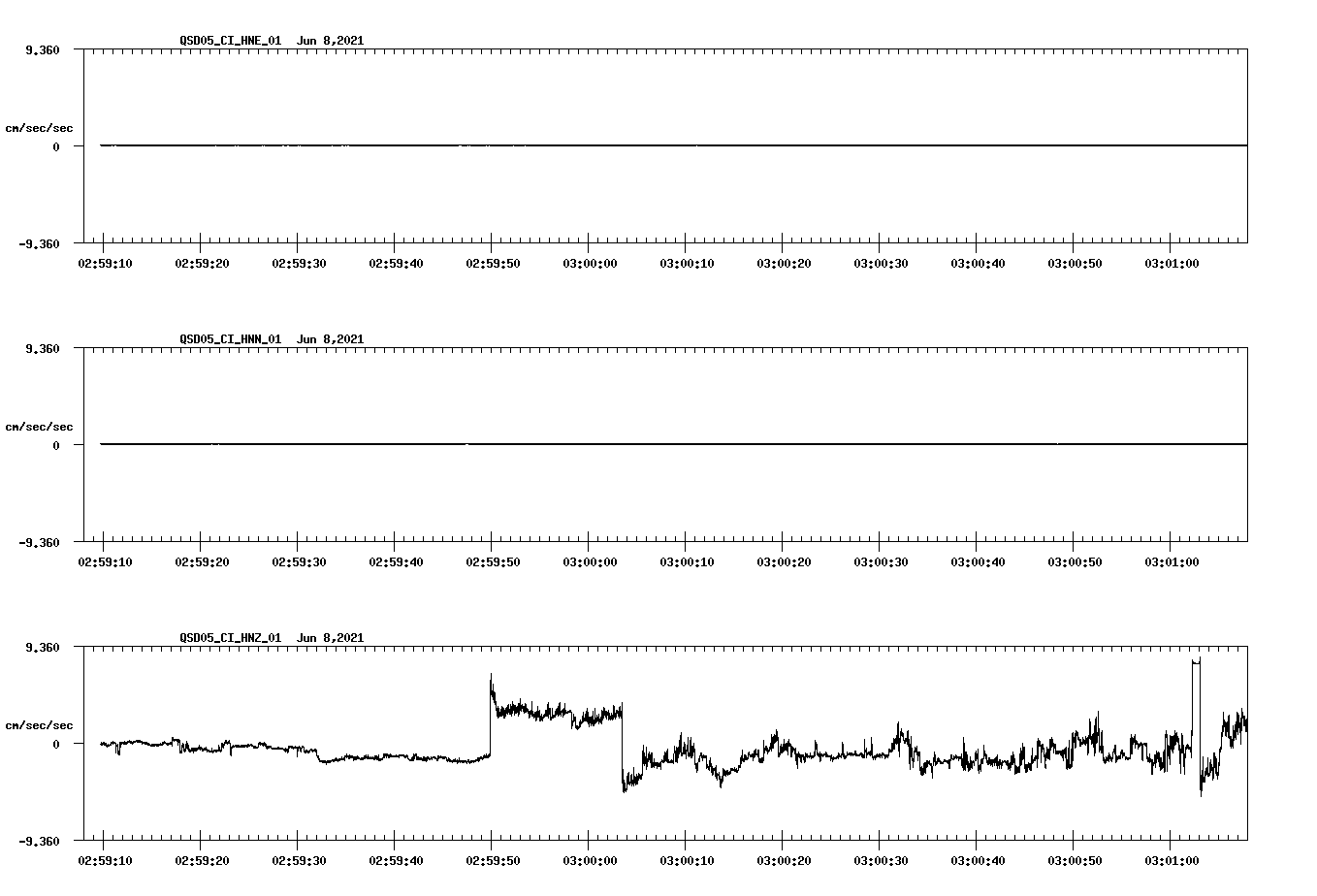Select the 03:01:00 time label under HNE plot
This screenshot has height=896, width=1317.
[1172, 263]
